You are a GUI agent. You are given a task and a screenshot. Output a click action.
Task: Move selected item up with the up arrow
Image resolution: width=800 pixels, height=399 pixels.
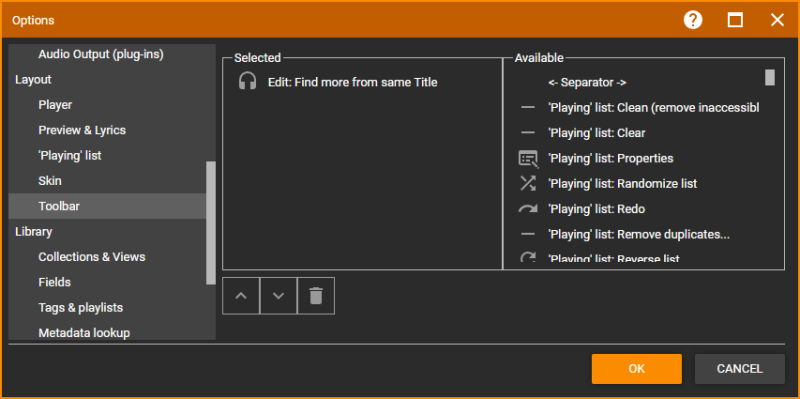[241, 296]
